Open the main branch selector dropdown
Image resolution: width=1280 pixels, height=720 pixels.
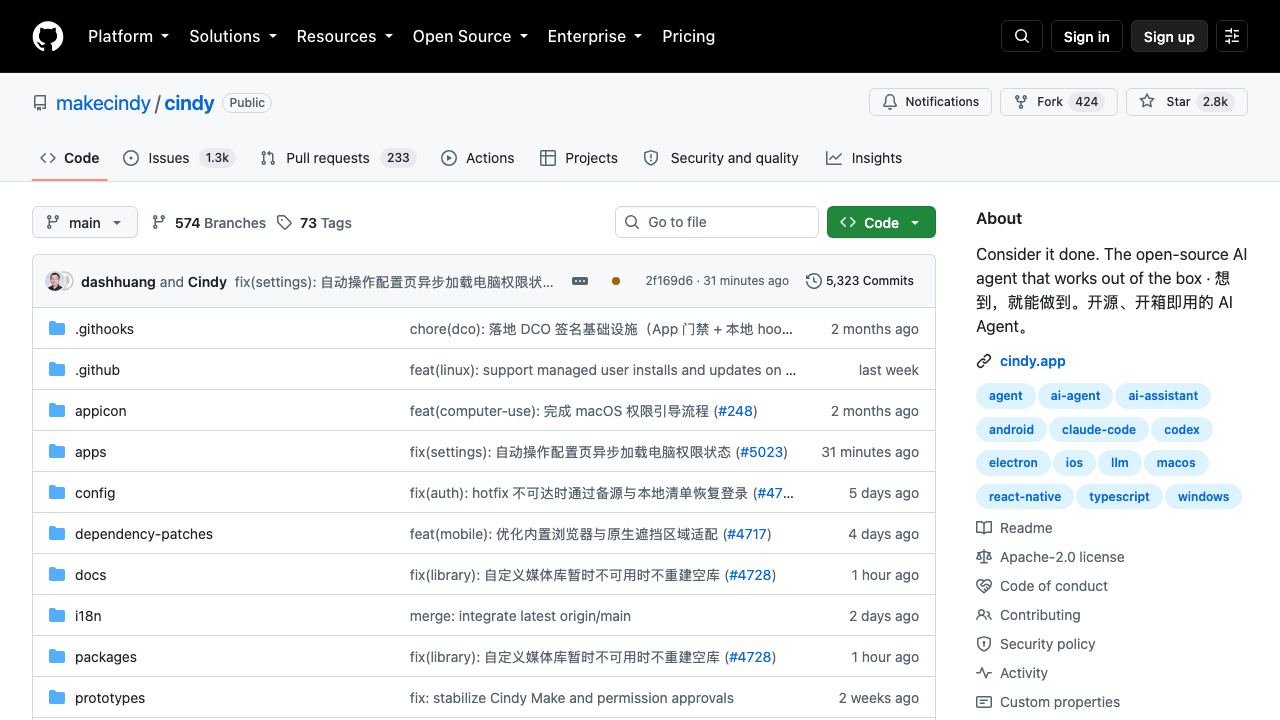[x=84, y=222]
